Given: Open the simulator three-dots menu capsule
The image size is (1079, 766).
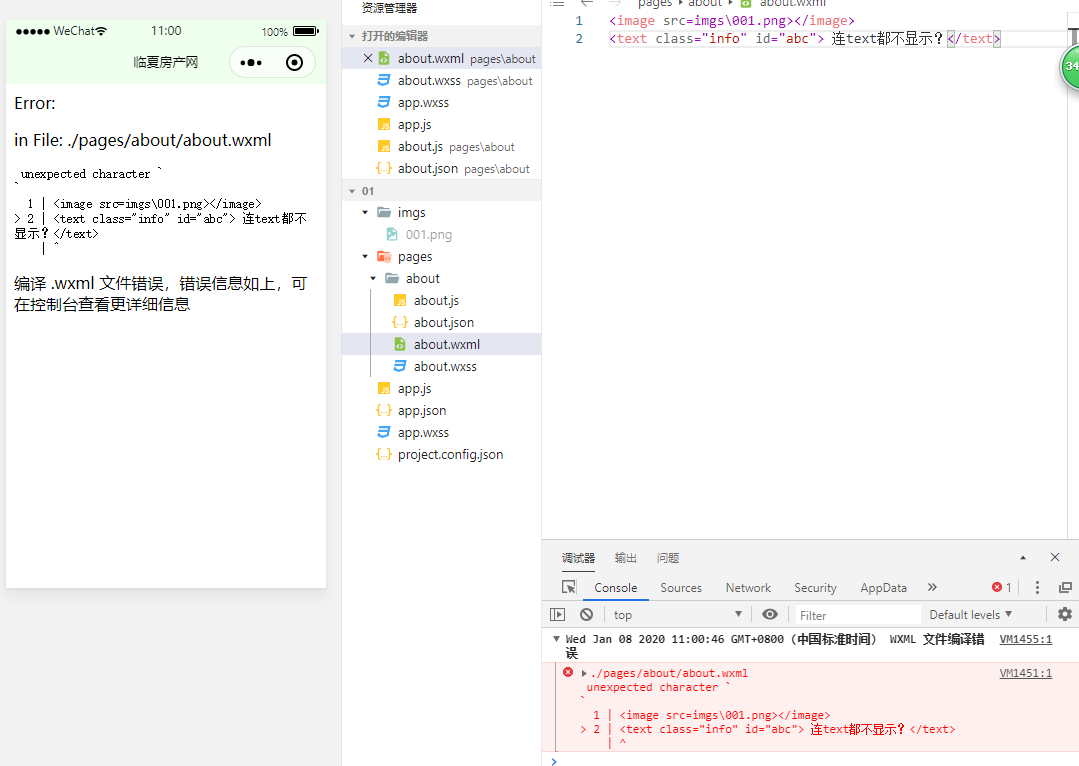Looking at the screenshot, I should coord(250,63).
